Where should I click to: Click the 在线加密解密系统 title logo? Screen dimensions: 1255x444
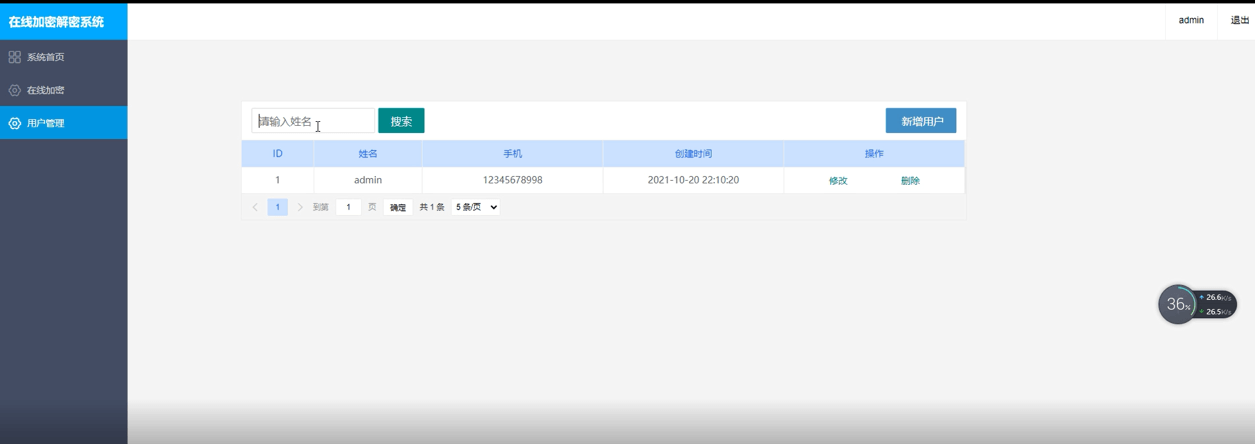(x=57, y=21)
